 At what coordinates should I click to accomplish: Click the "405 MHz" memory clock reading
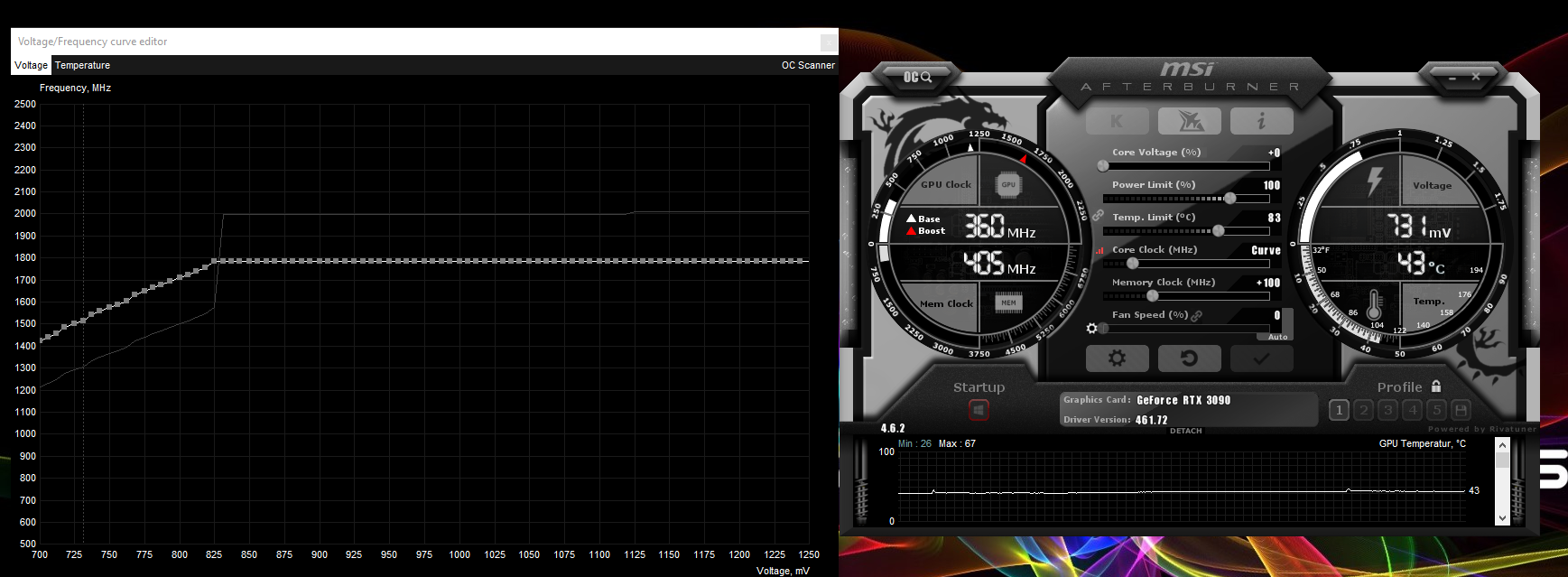999,263
